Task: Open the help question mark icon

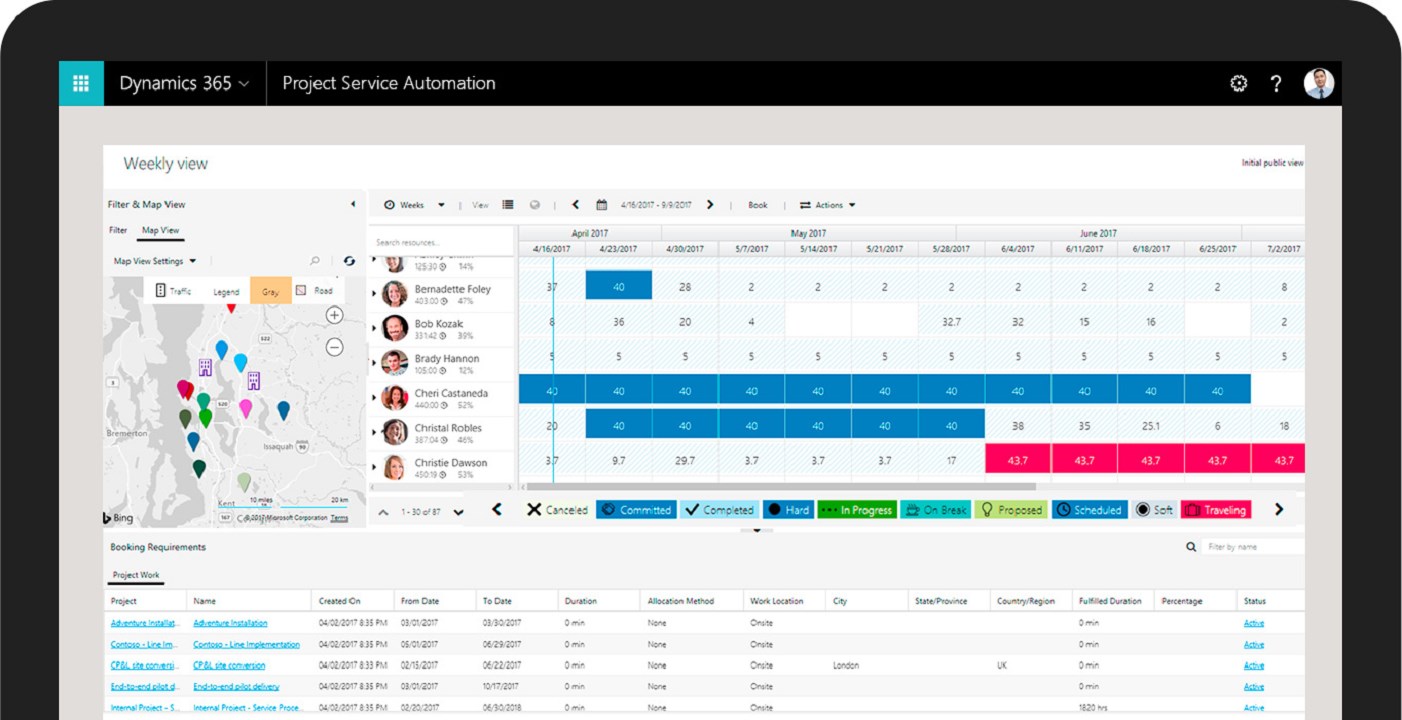Action: [1276, 84]
